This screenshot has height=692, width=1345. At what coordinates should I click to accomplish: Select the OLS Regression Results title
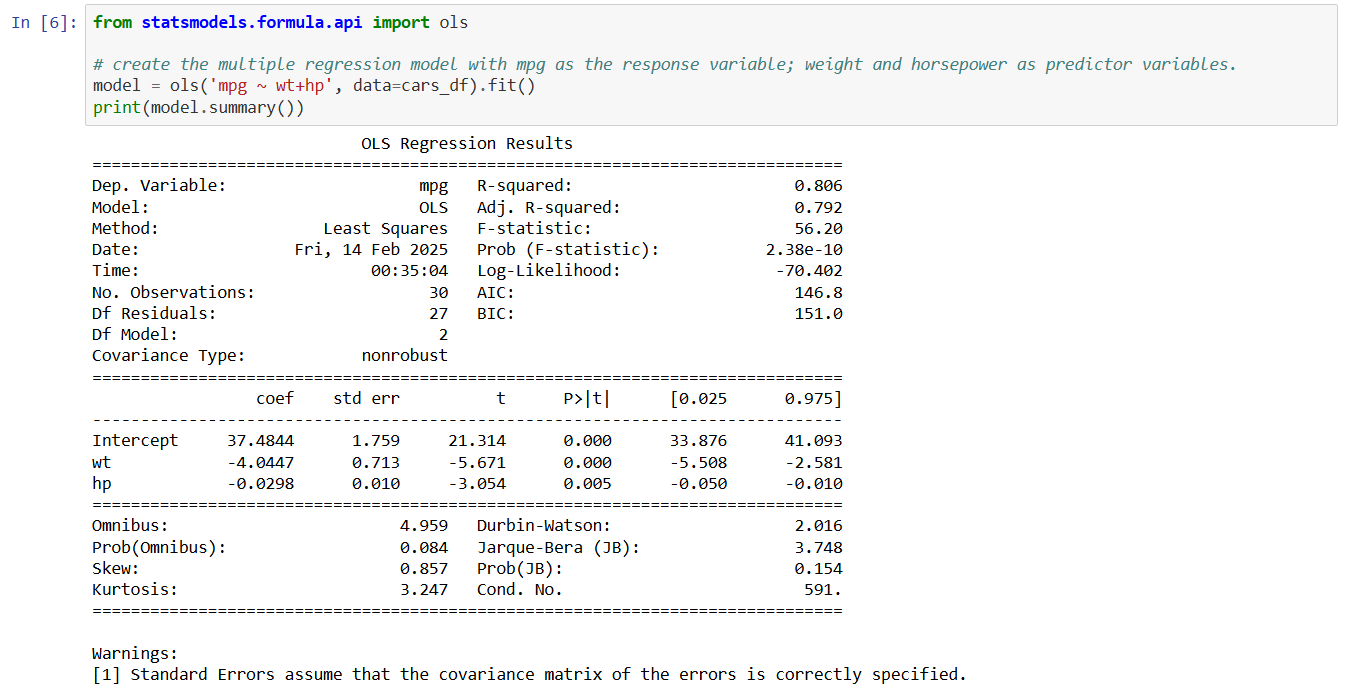[466, 143]
